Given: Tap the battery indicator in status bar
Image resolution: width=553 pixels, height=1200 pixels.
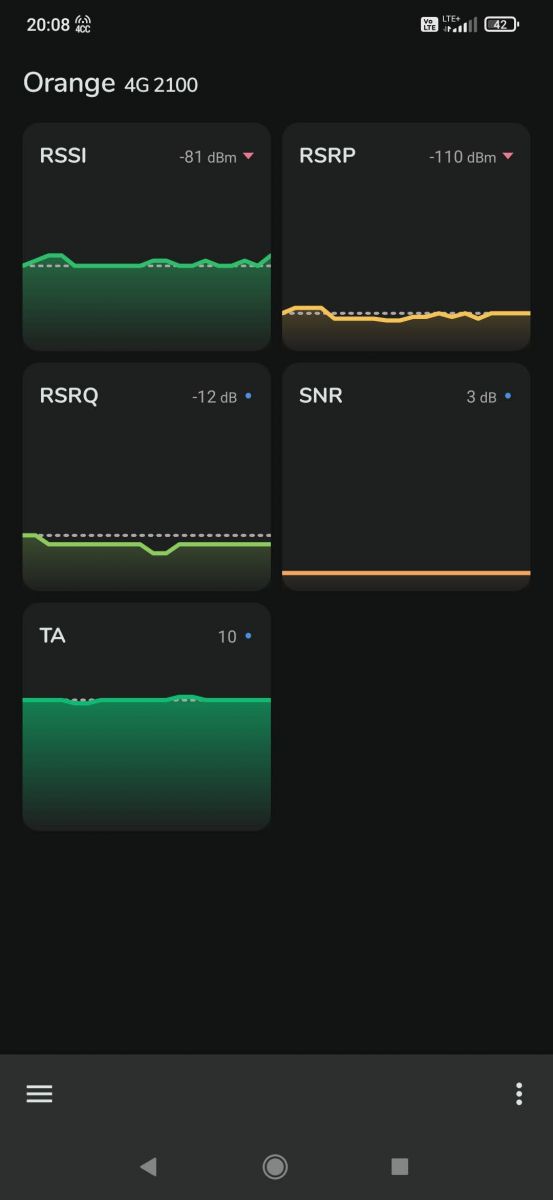Looking at the screenshot, I should (x=501, y=24).
